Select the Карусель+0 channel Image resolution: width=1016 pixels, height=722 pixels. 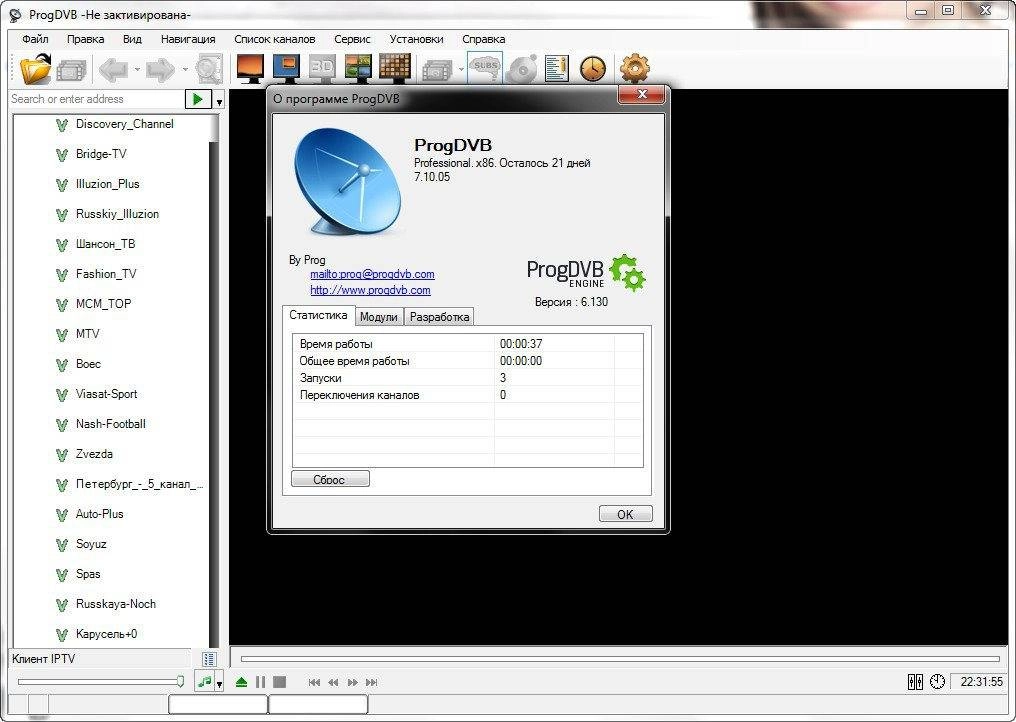coord(106,634)
